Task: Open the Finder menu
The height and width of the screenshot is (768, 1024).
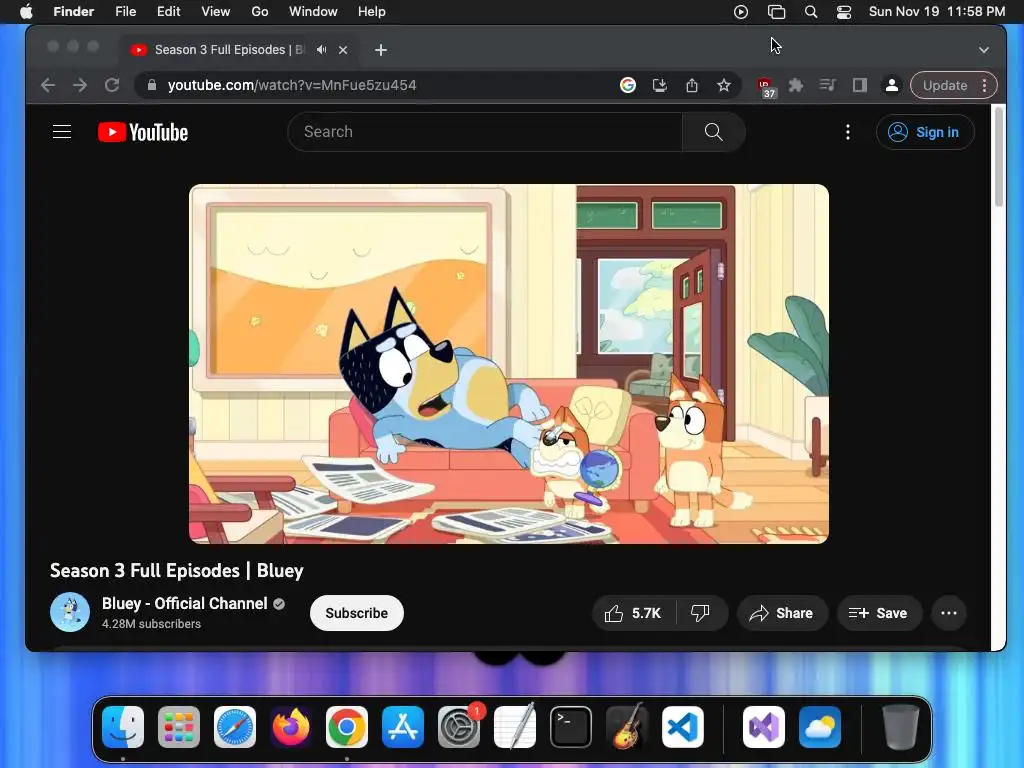Action: pos(74,12)
